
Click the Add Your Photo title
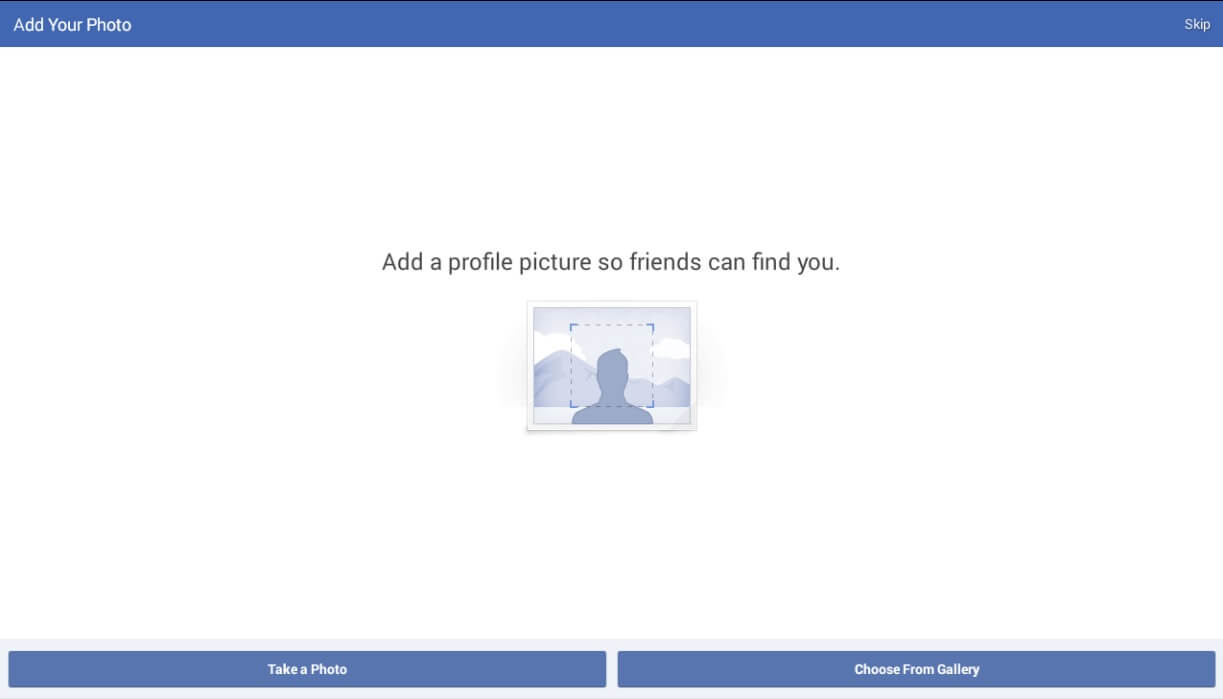click(x=73, y=24)
